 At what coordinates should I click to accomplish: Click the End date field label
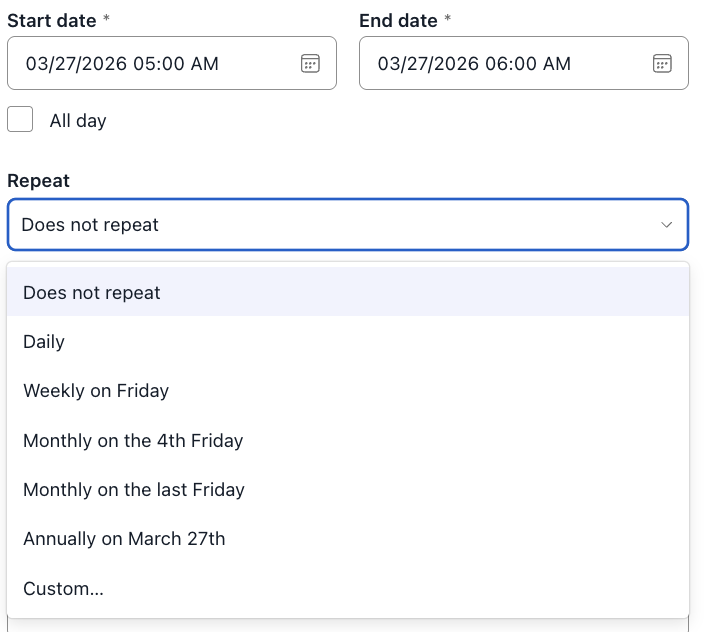[398, 19]
